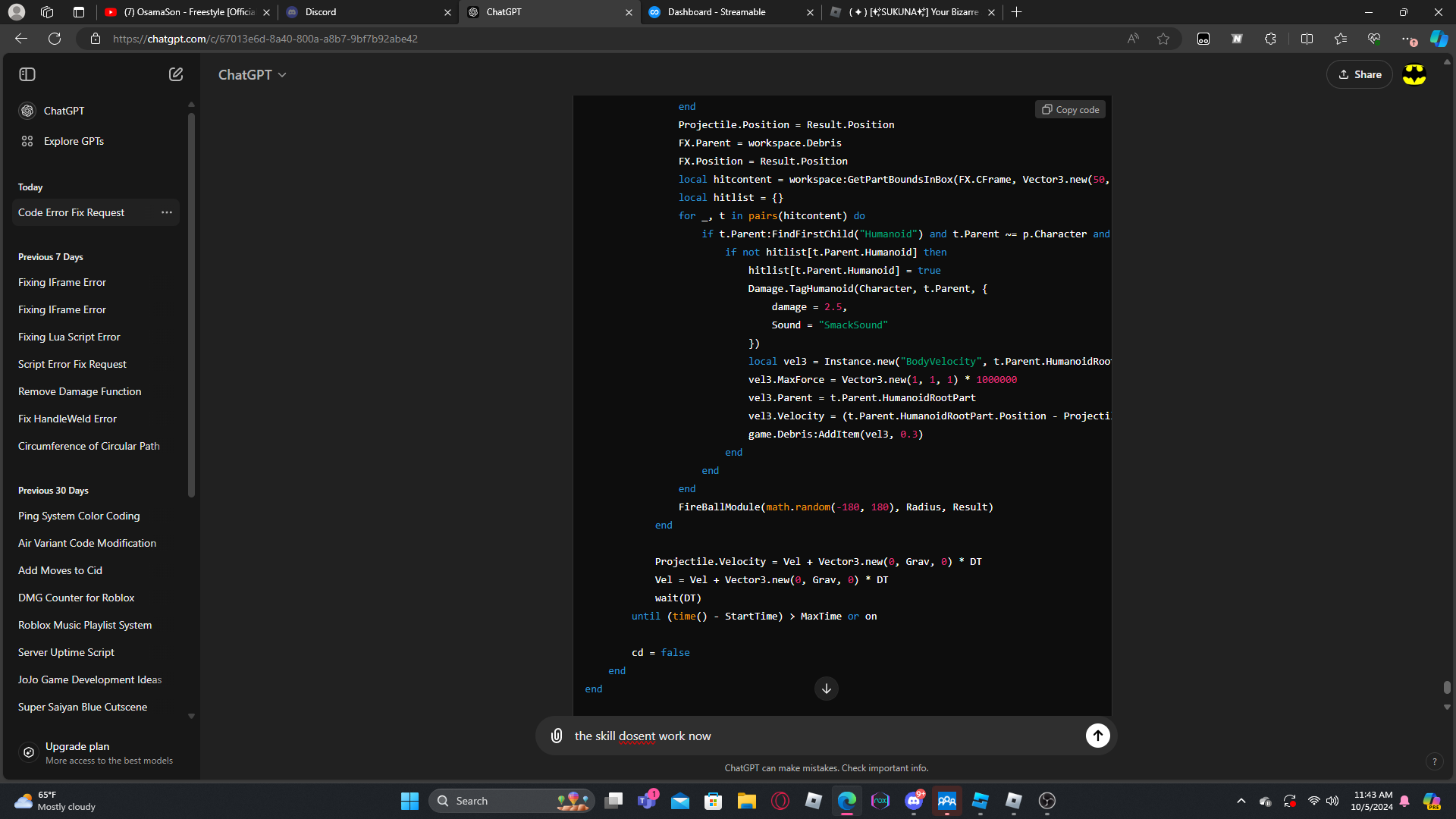Screen dimensions: 1456x819
Task: Toggle the ChatGPT sidebar panel
Action: [27, 74]
